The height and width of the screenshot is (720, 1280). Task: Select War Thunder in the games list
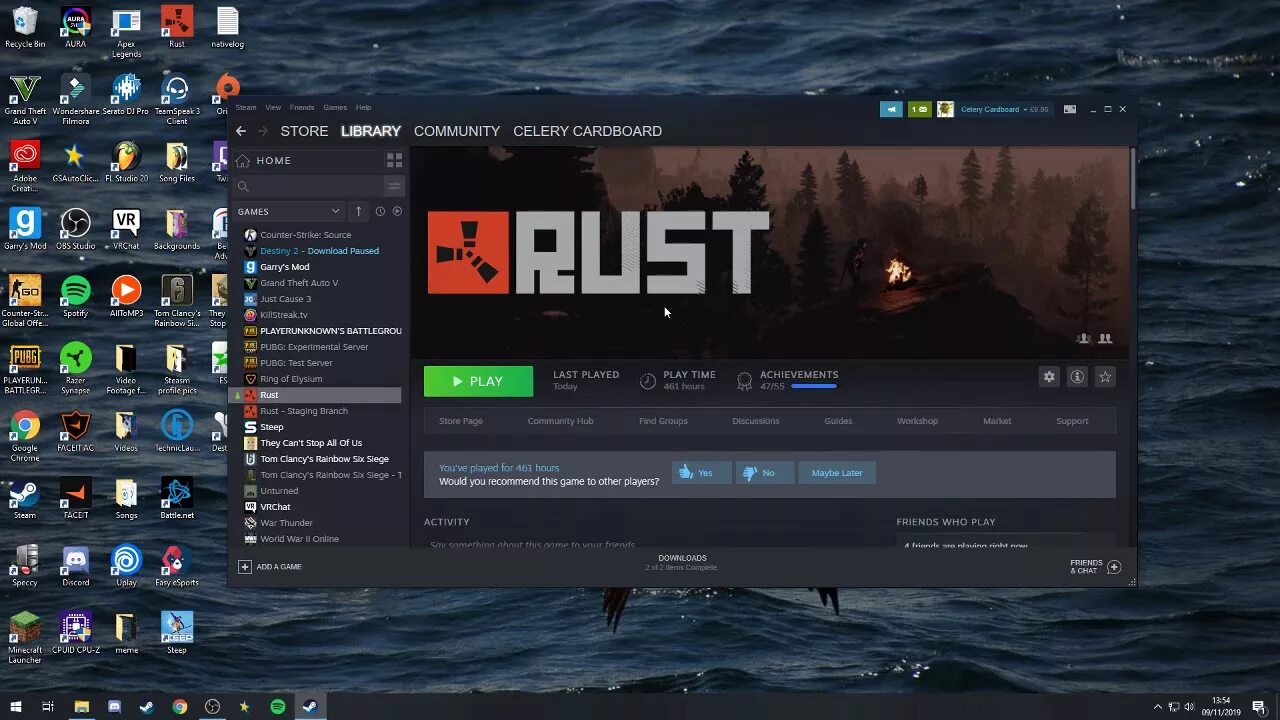(x=286, y=523)
